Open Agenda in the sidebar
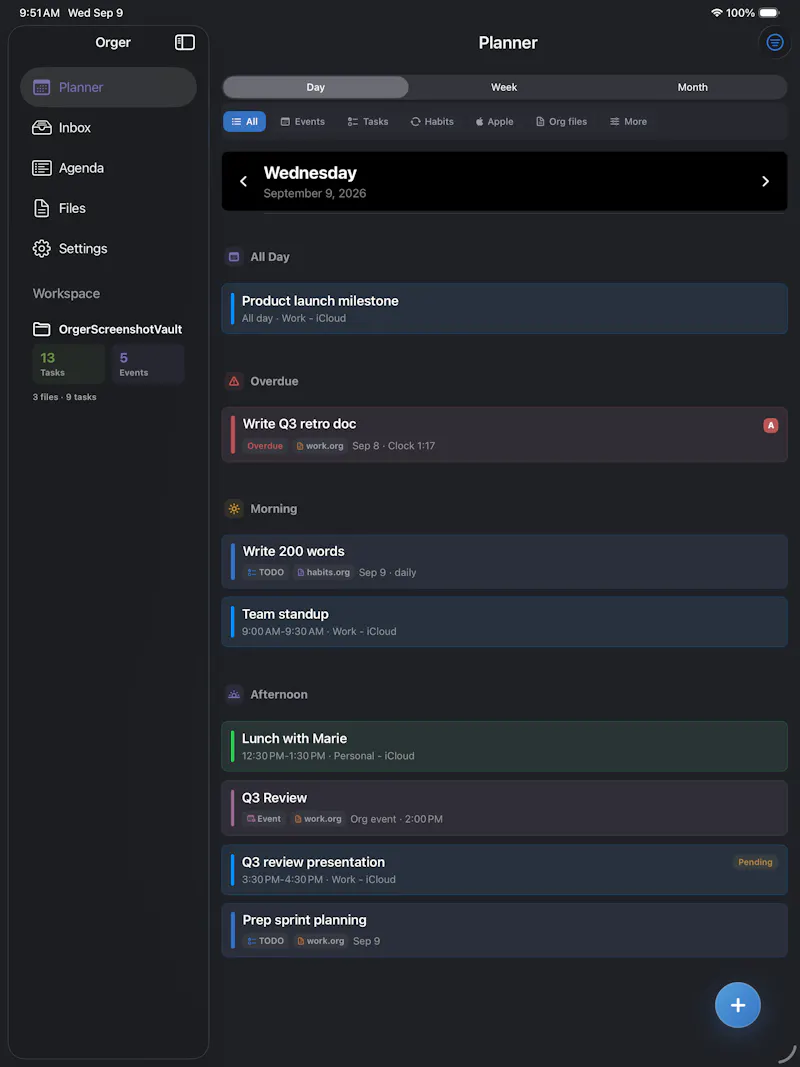The height and width of the screenshot is (1067, 800). [108, 167]
